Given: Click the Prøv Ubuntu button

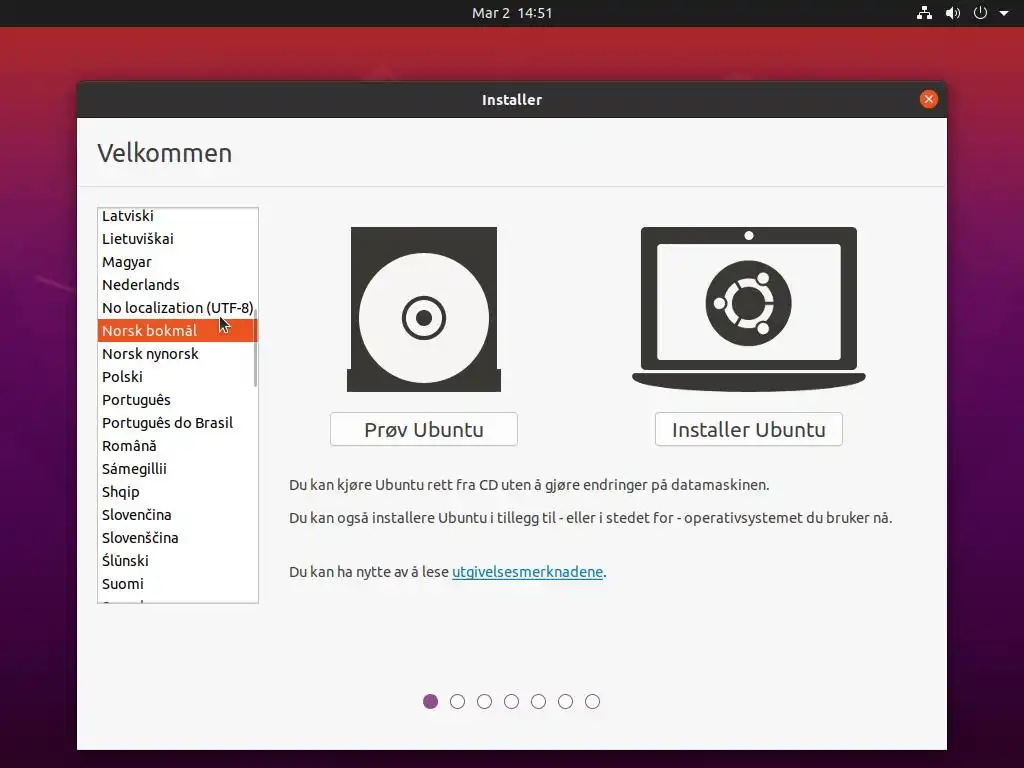Looking at the screenshot, I should 424,429.
